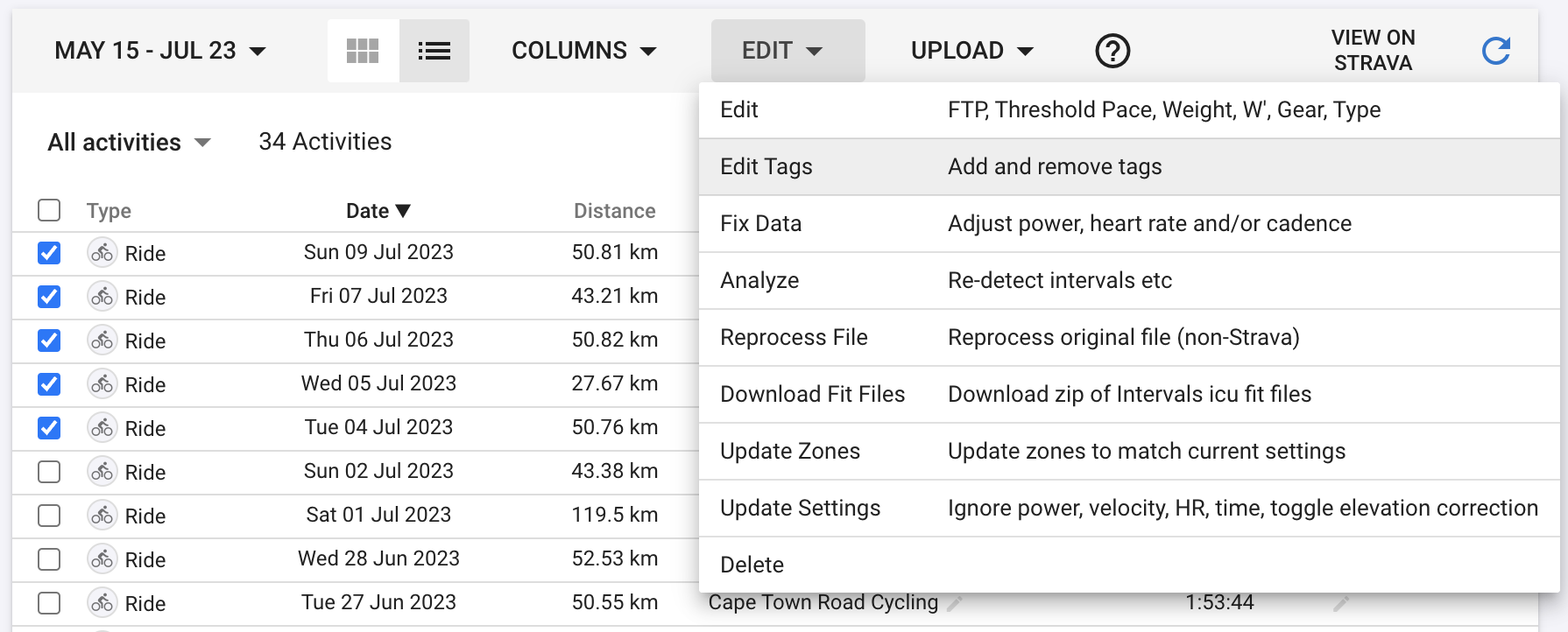Choose Analyze to re-detect intervals
Image resolution: width=1568 pixels, height=632 pixels.
click(1129, 281)
